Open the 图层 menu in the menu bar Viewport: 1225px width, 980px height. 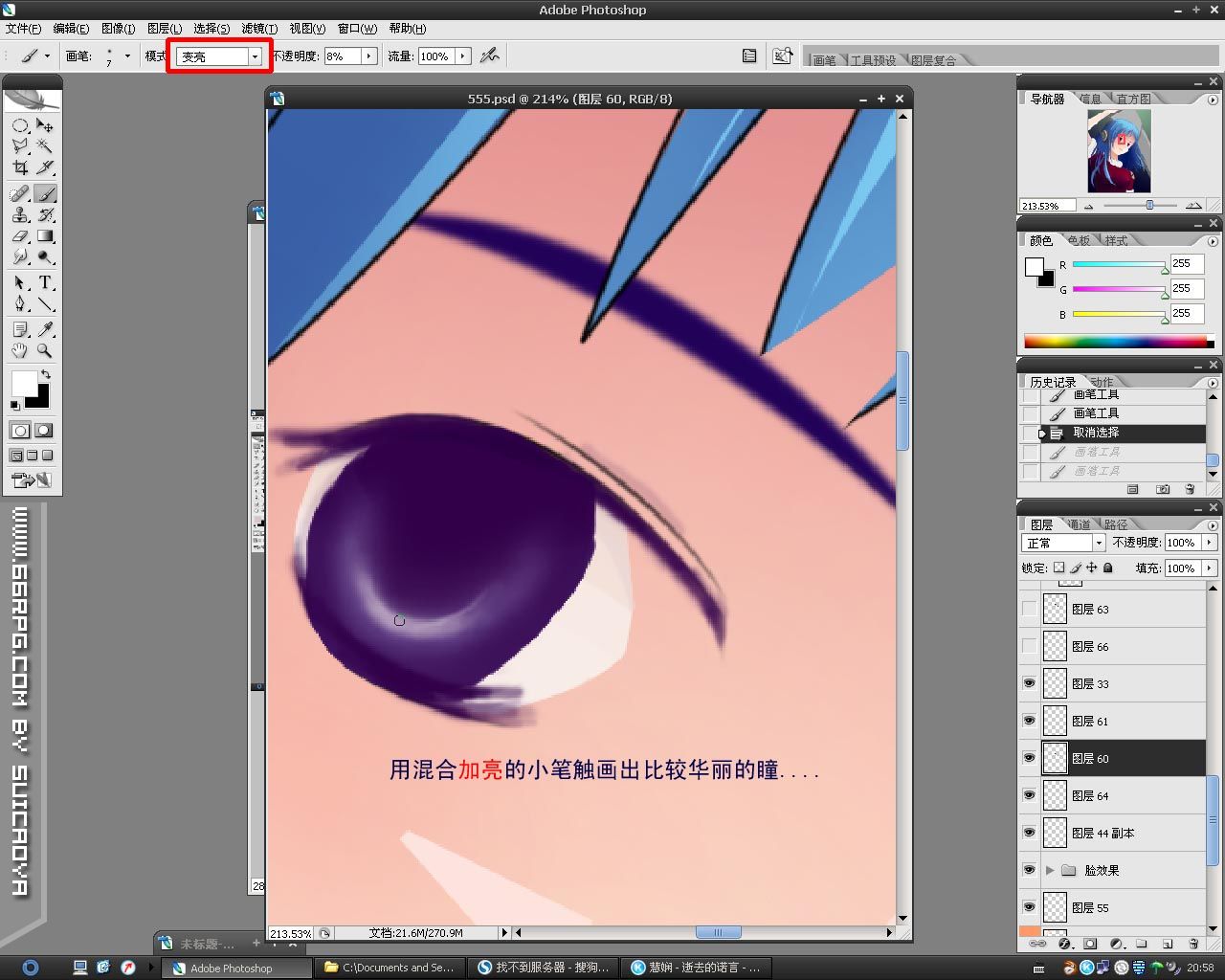tap(165, 29)
